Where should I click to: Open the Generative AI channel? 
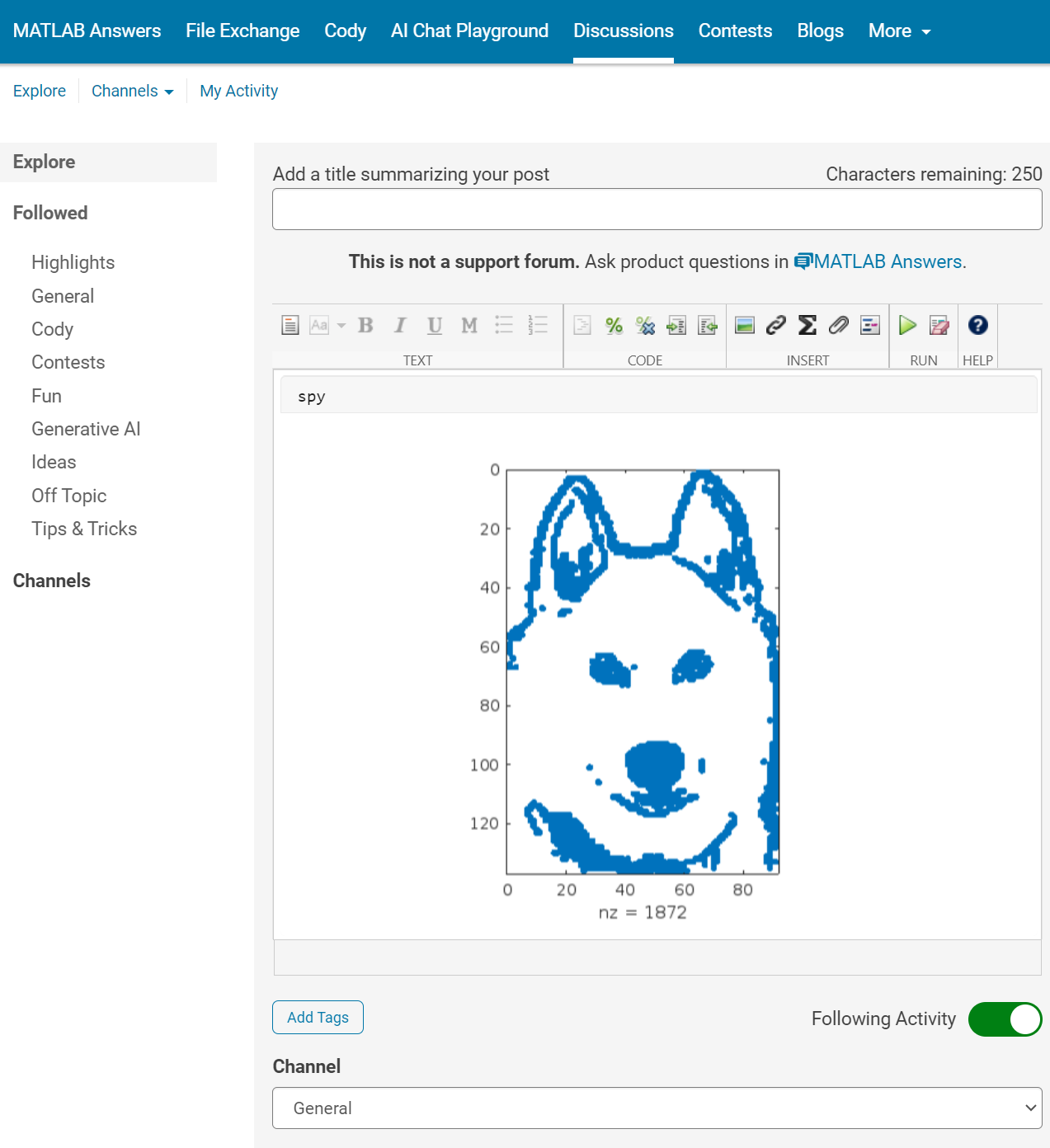click(86, 429)
